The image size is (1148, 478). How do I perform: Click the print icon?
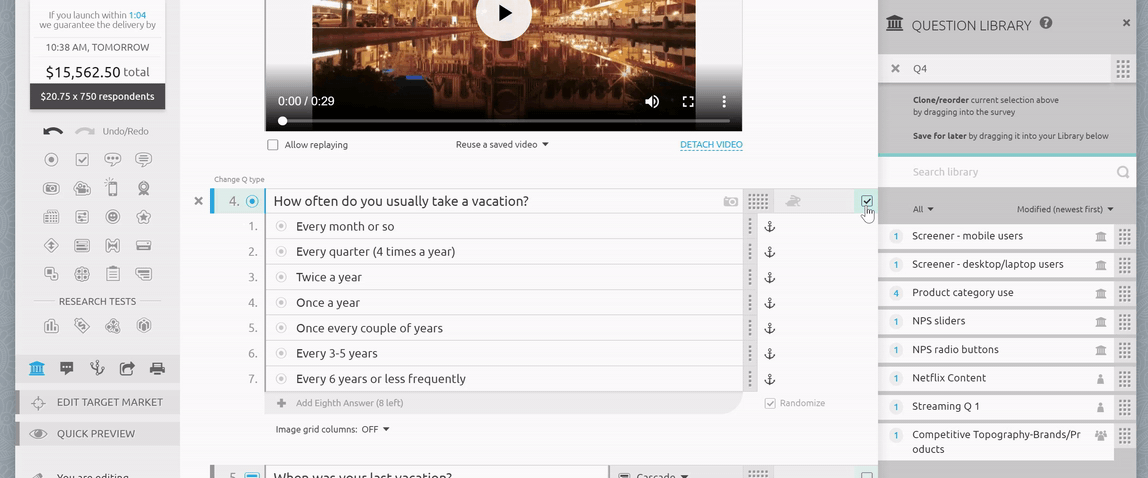[x=157, y=368]
